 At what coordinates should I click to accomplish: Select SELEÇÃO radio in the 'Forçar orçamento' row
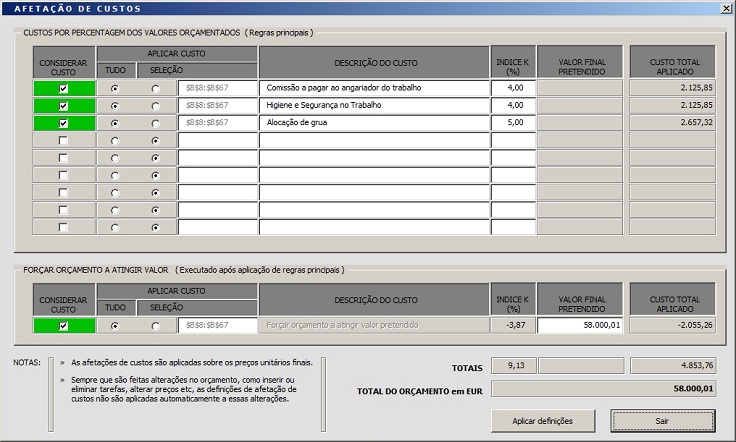[x=155, y=326]
